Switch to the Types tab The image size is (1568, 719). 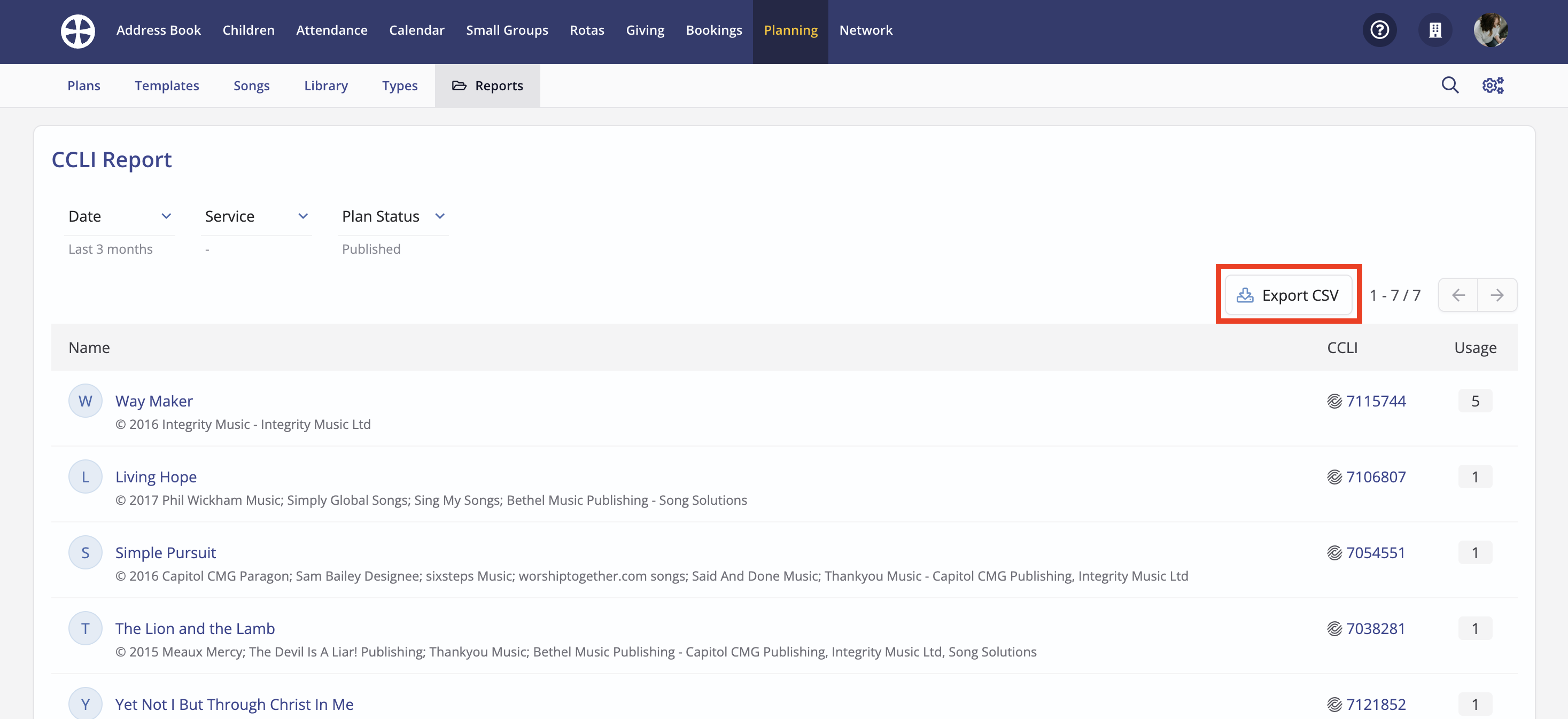coord(400,86)
